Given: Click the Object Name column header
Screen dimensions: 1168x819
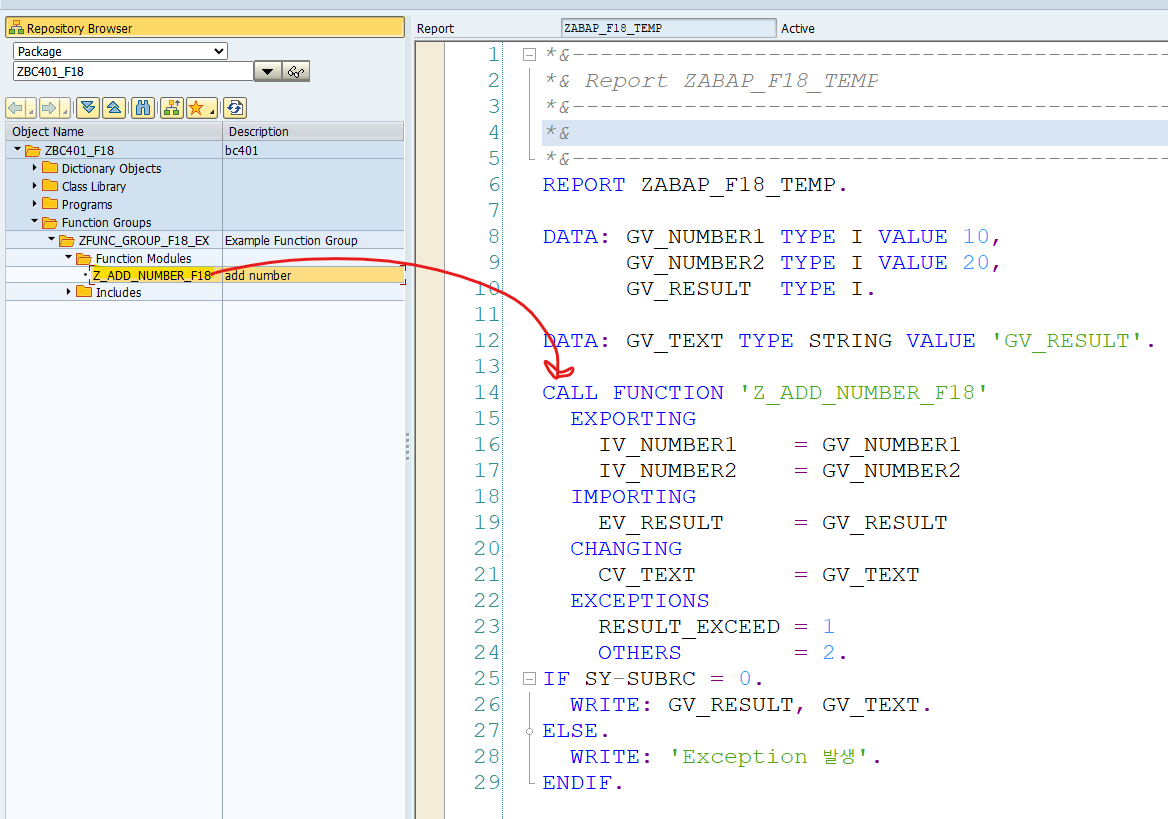Looking at the screenshot, I should pos(114,131).
